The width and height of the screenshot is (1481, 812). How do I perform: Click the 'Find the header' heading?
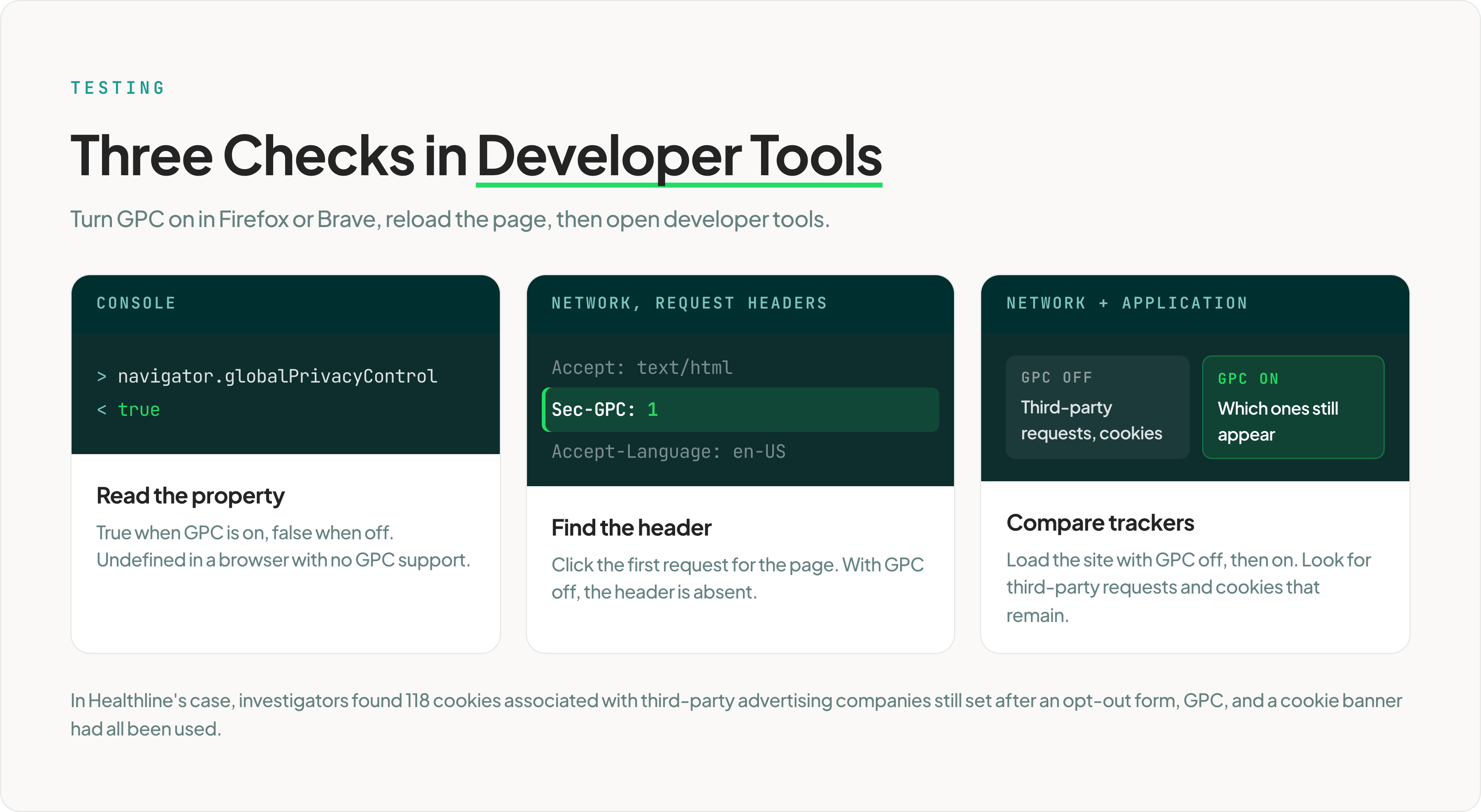point(631,527)
